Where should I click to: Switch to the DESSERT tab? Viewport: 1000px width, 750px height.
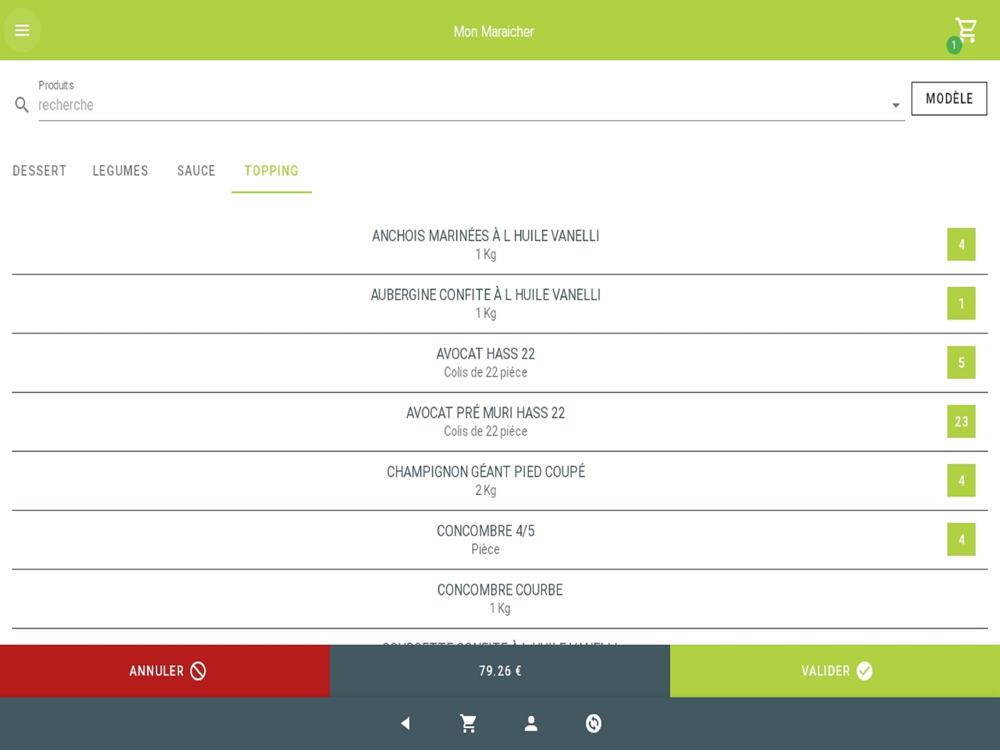tap(40, 170)
